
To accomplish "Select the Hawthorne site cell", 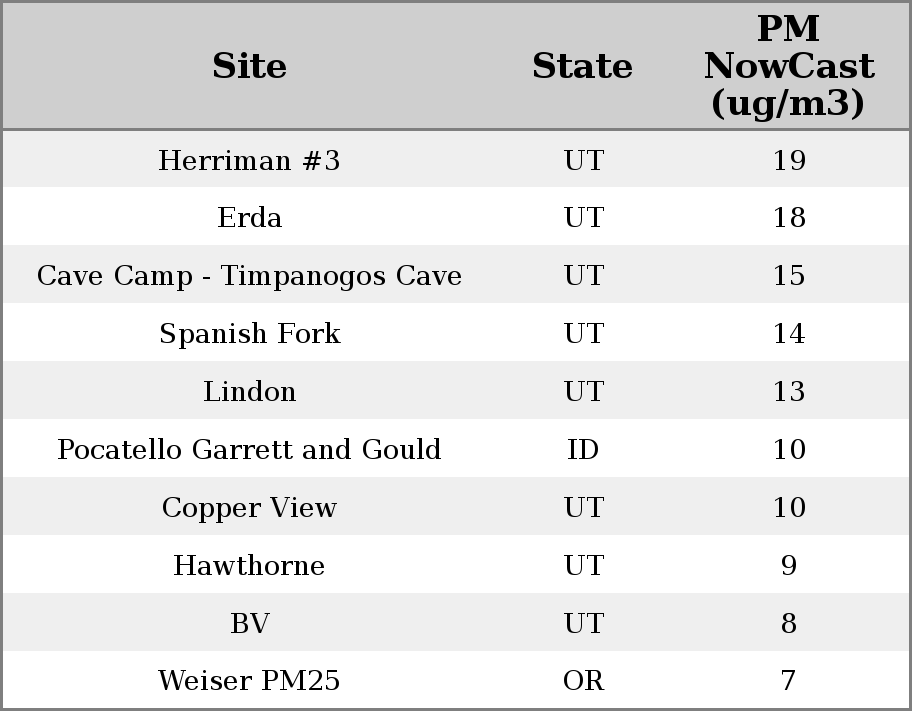I will (249, 566).
